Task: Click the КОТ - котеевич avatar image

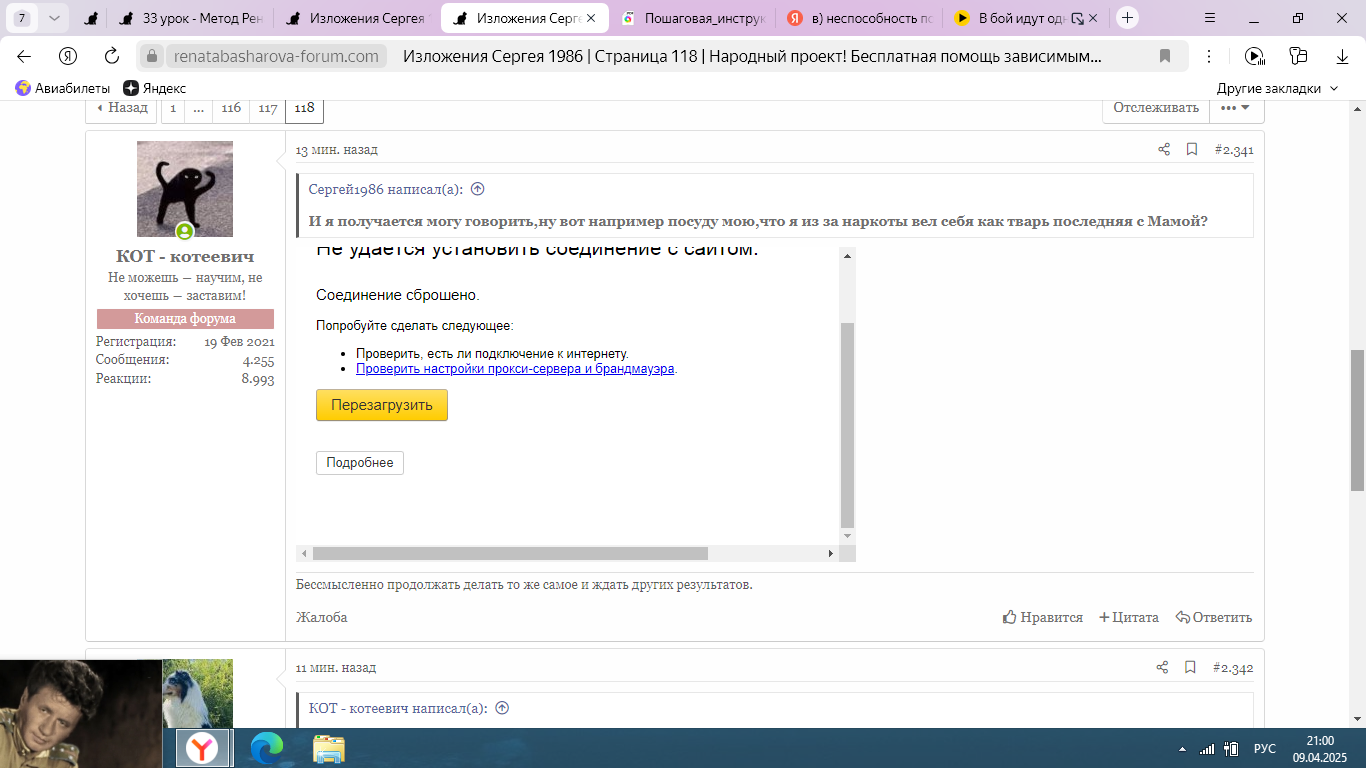Action: coord(185,189)
